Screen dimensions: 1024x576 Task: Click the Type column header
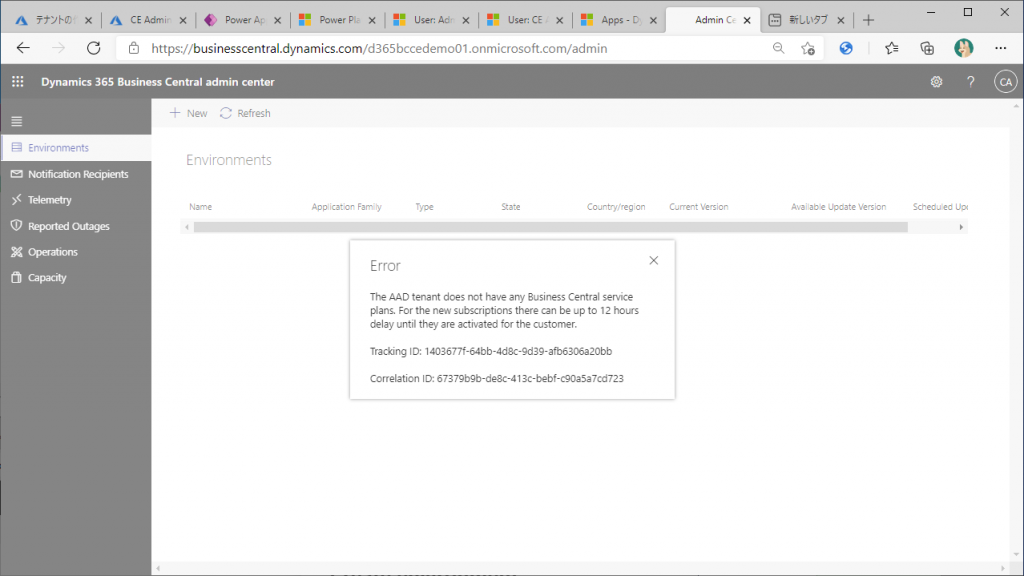pos(424,207)
